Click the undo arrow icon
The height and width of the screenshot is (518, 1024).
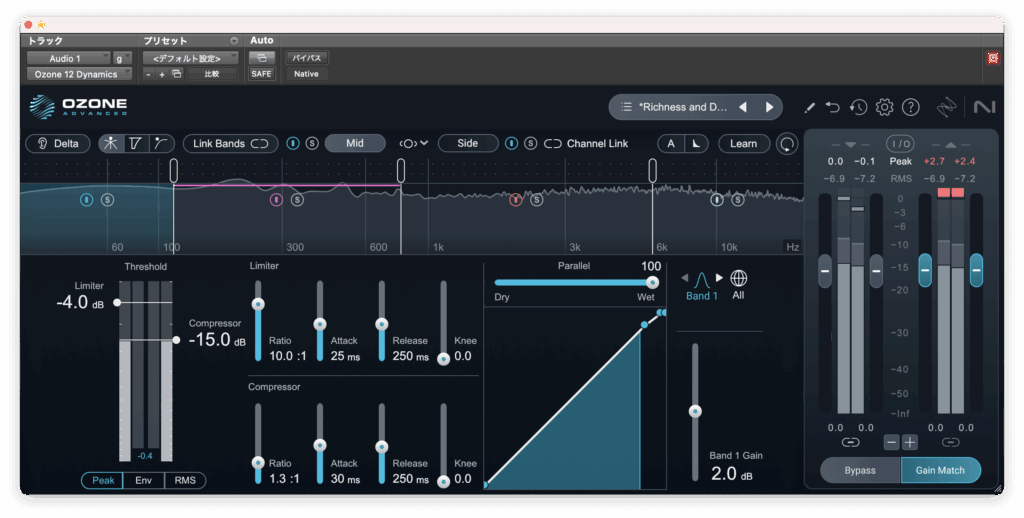point(833,107)
